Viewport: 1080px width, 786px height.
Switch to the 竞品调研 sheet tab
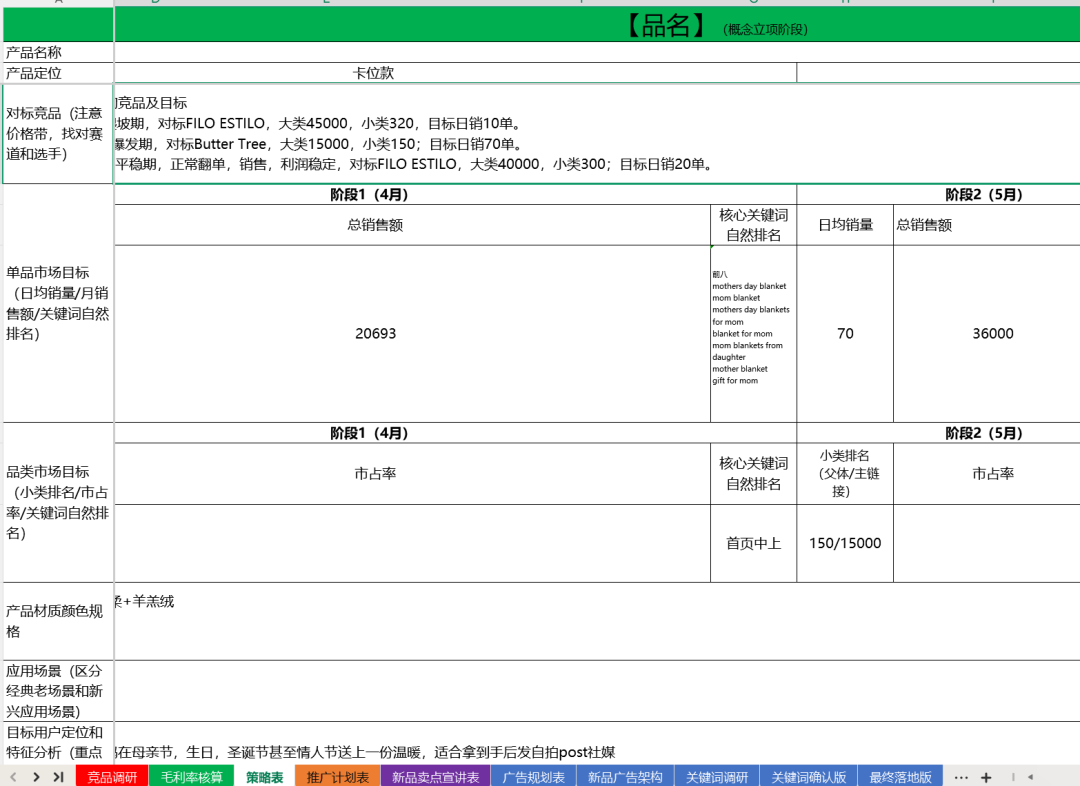coord(112,777)
